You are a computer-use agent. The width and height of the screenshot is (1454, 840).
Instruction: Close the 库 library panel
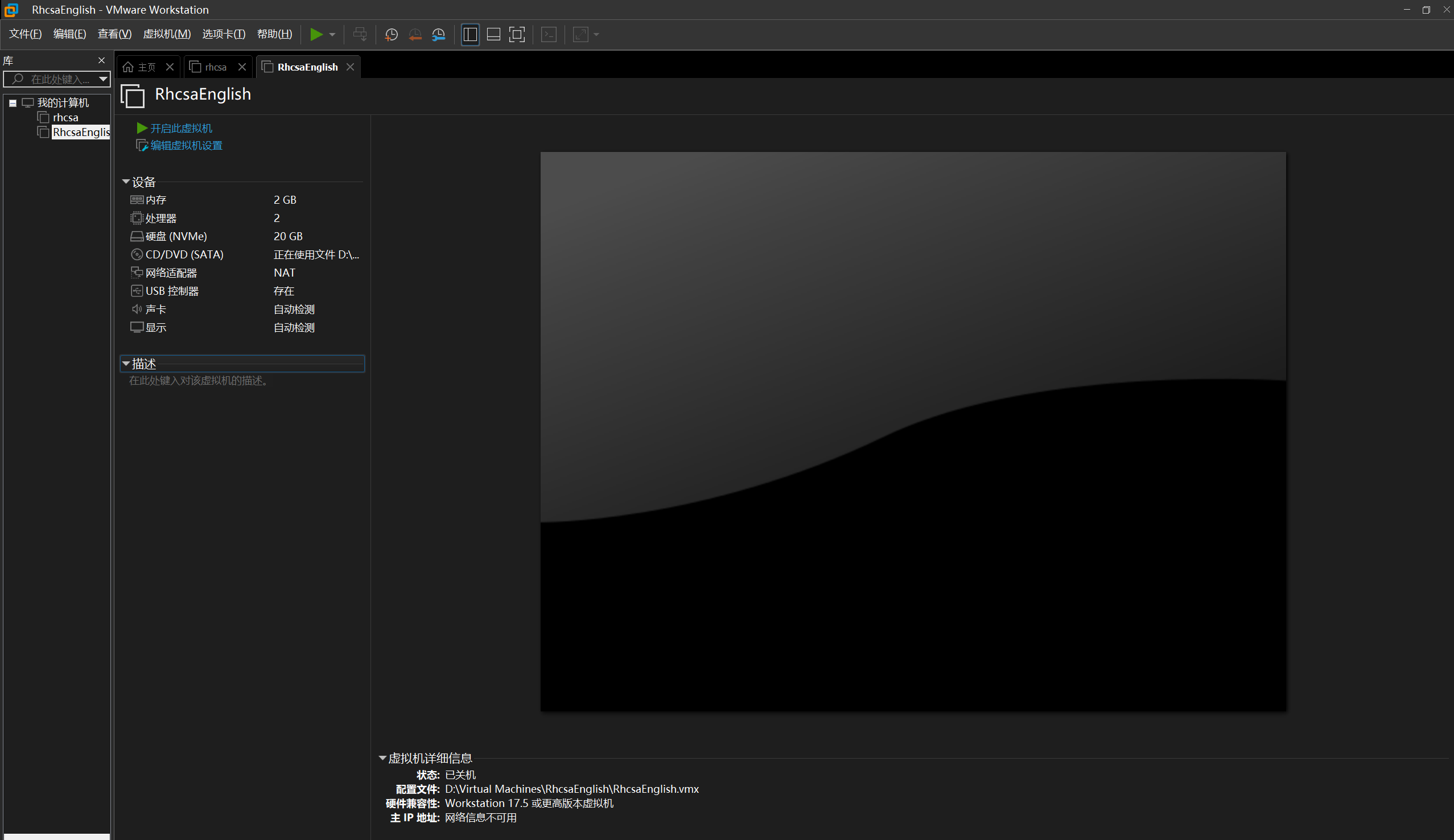[x=101, y=60]
